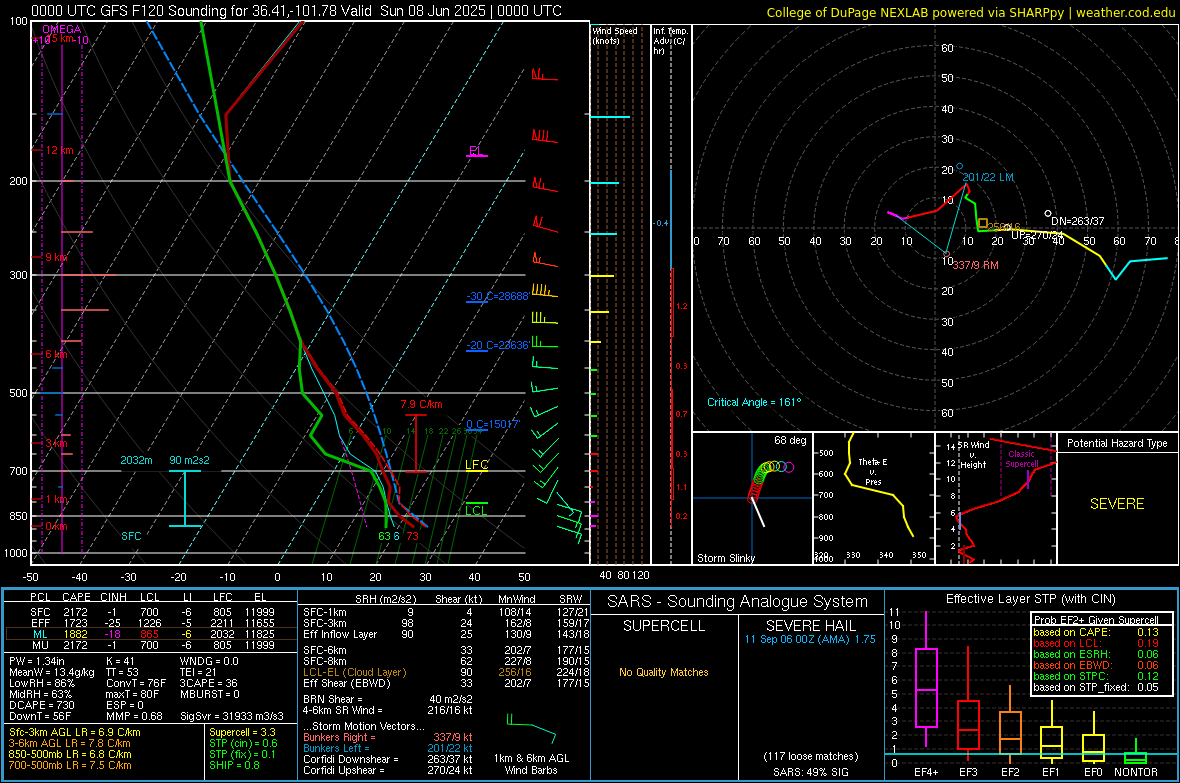Click the SFC-1km shear row

pyautogui.click(x=446, y=612)
